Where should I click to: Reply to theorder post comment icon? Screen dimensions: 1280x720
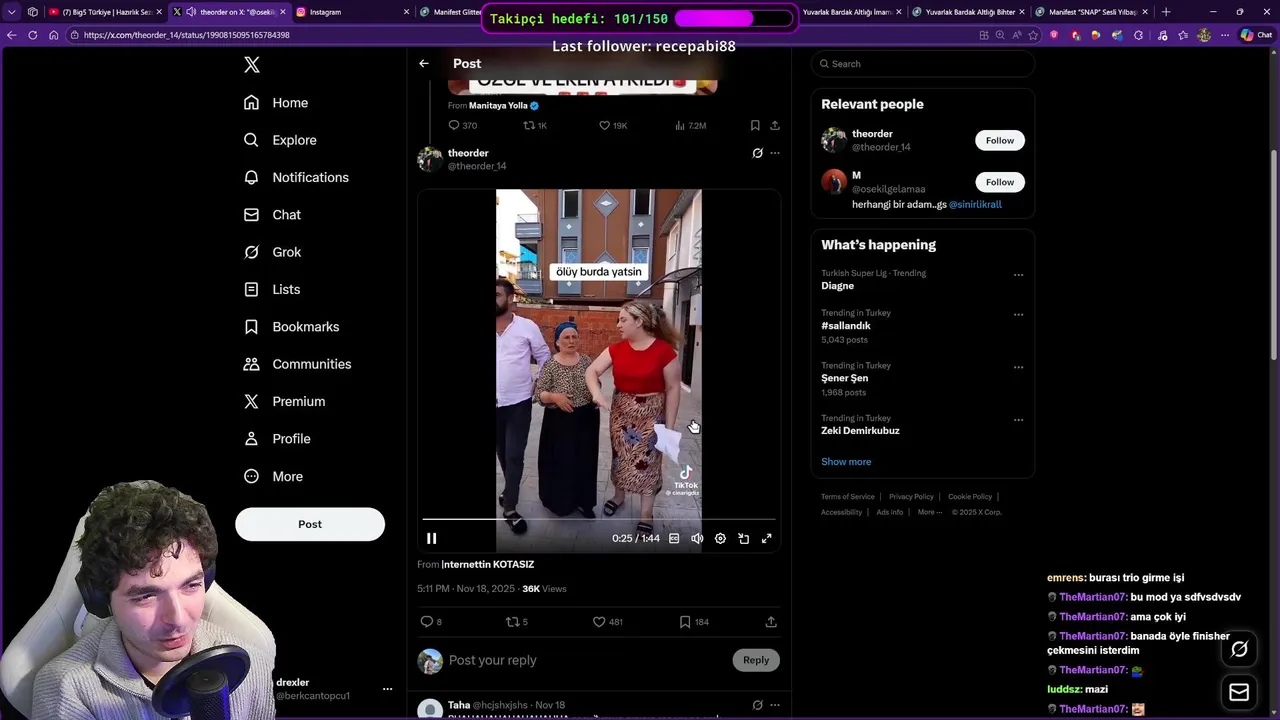tap(427, 621)
